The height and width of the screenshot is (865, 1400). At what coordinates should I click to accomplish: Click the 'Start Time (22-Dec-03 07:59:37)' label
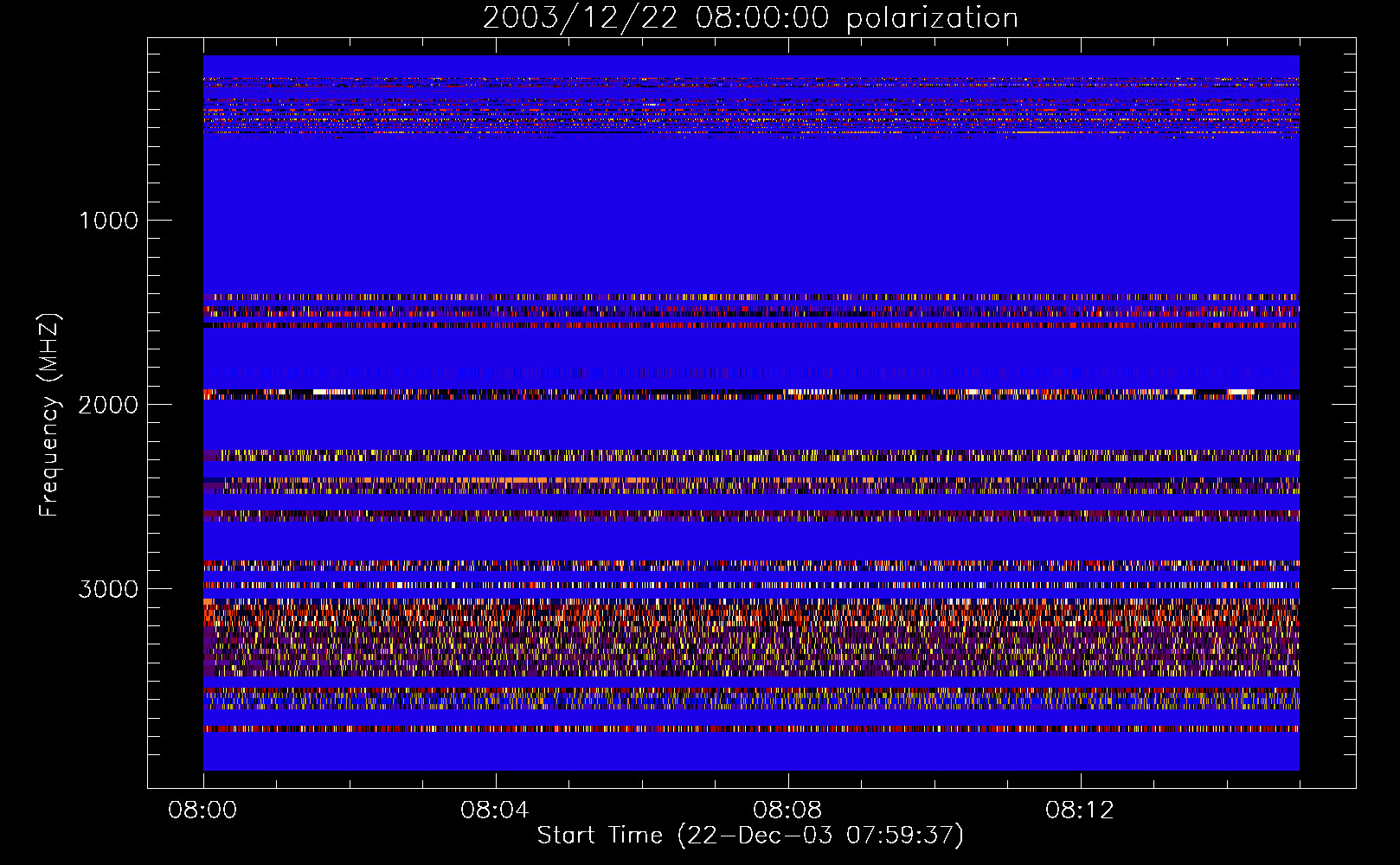(x=750, y=836)
